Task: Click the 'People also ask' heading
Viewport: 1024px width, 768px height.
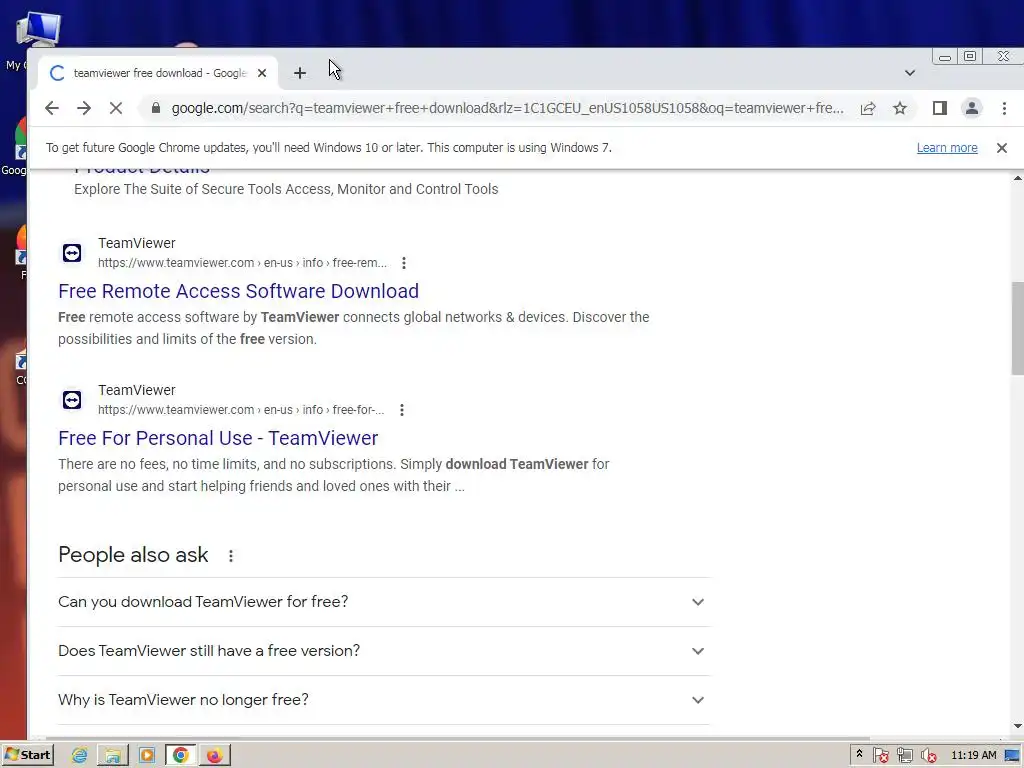Action: tap(133, 555)
